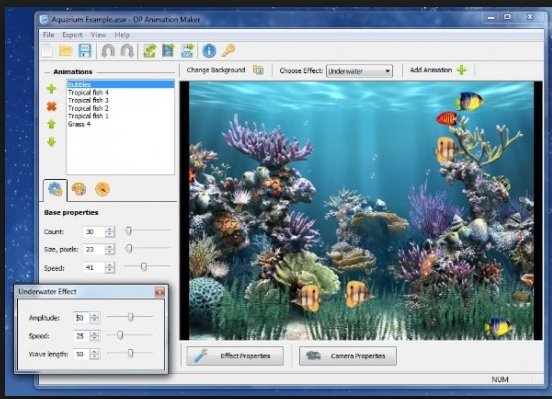Expand the Choose Effect Underwater dropdown
Viewport: 552px width, 399px height.
coord(359,71)
